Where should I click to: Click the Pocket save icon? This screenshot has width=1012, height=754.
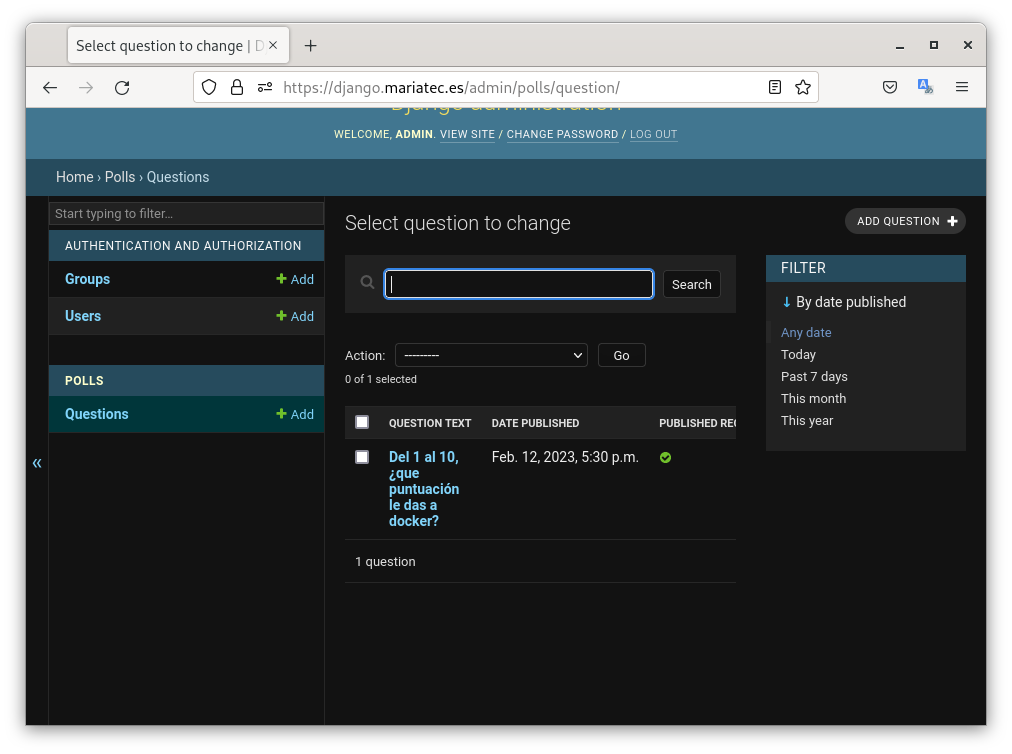[x=889, y=88]
